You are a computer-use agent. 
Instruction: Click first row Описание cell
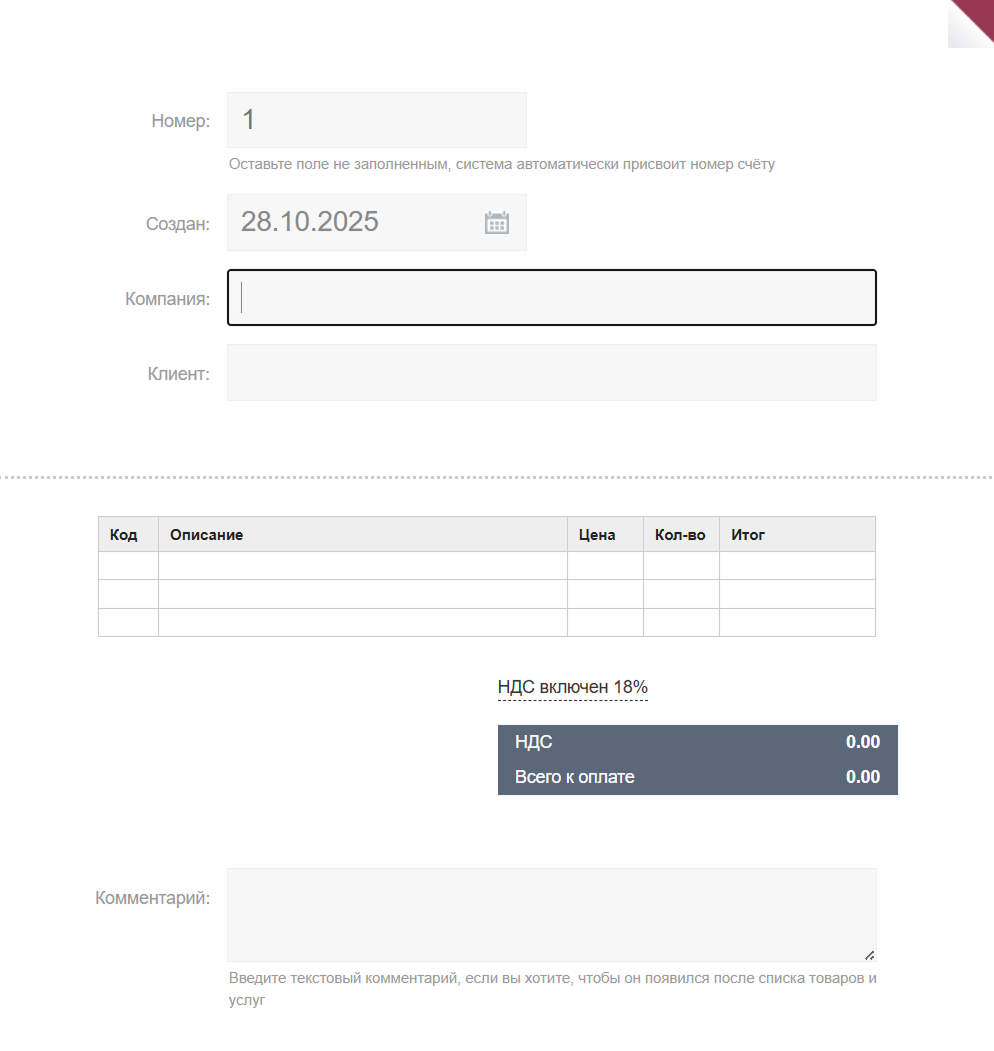pyautogui.click(x=362, y=566)
